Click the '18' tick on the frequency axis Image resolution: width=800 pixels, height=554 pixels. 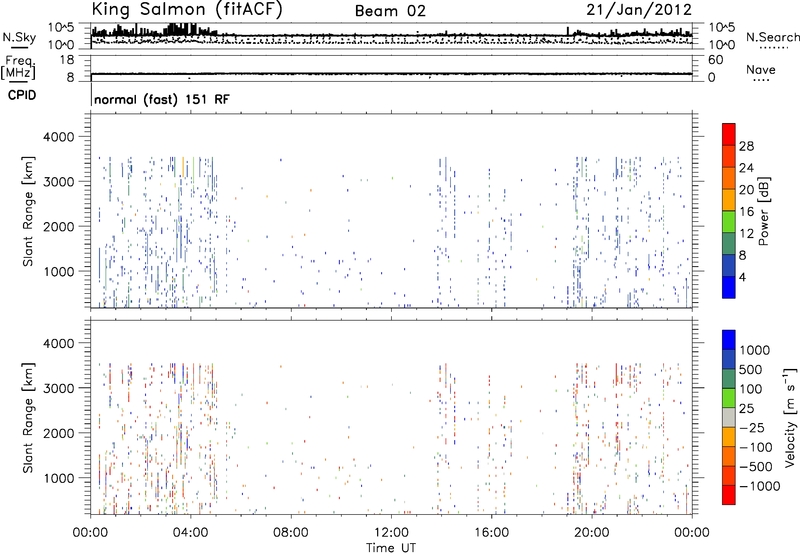click(66, 60)
